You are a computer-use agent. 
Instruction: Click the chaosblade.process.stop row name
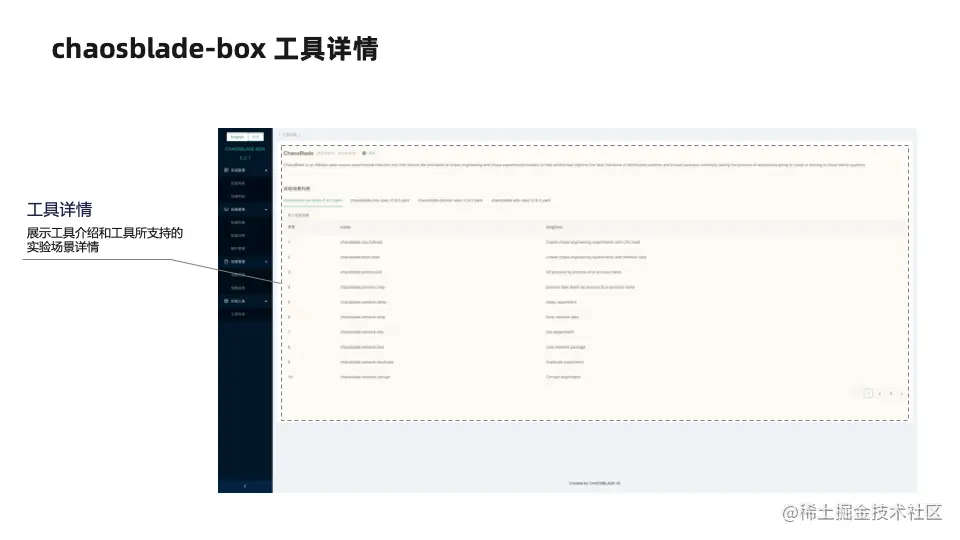(362, 287)
